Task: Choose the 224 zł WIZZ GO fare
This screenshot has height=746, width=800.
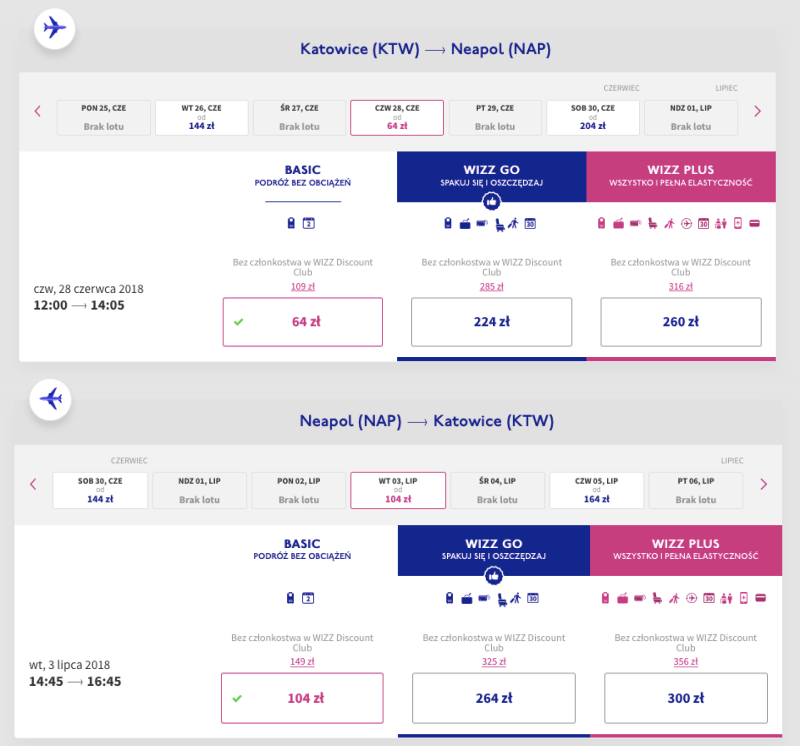Action: [x=491, y=322]
